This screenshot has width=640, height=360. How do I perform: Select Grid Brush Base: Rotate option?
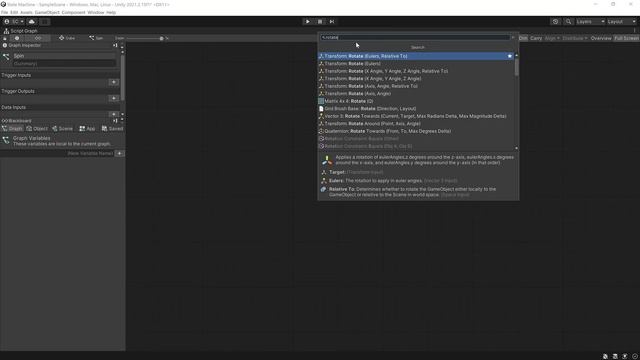pos(416,109)
